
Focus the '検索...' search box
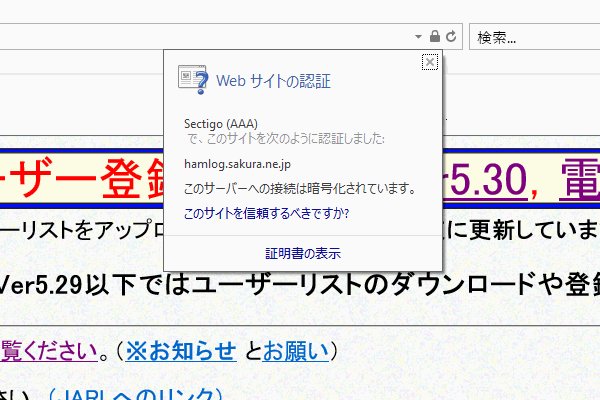point(535,37)
